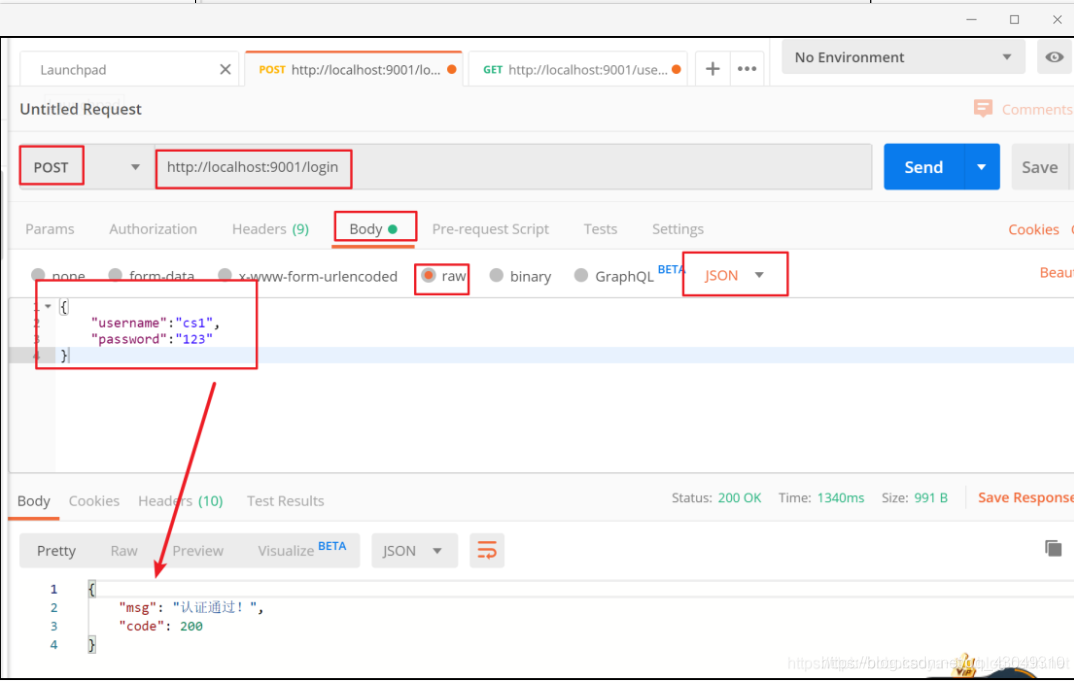
Task: Open the tab options ellipsis menu
Action: coord(747,69)
